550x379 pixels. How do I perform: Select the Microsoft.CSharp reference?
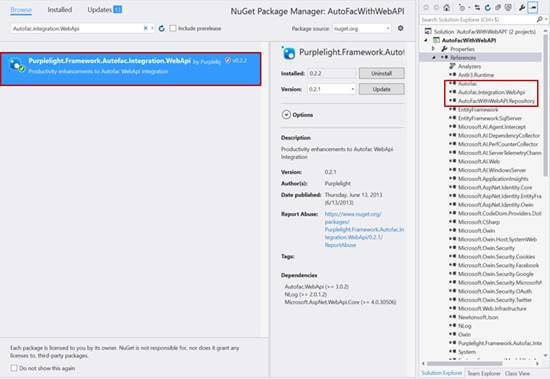[479, 222]
